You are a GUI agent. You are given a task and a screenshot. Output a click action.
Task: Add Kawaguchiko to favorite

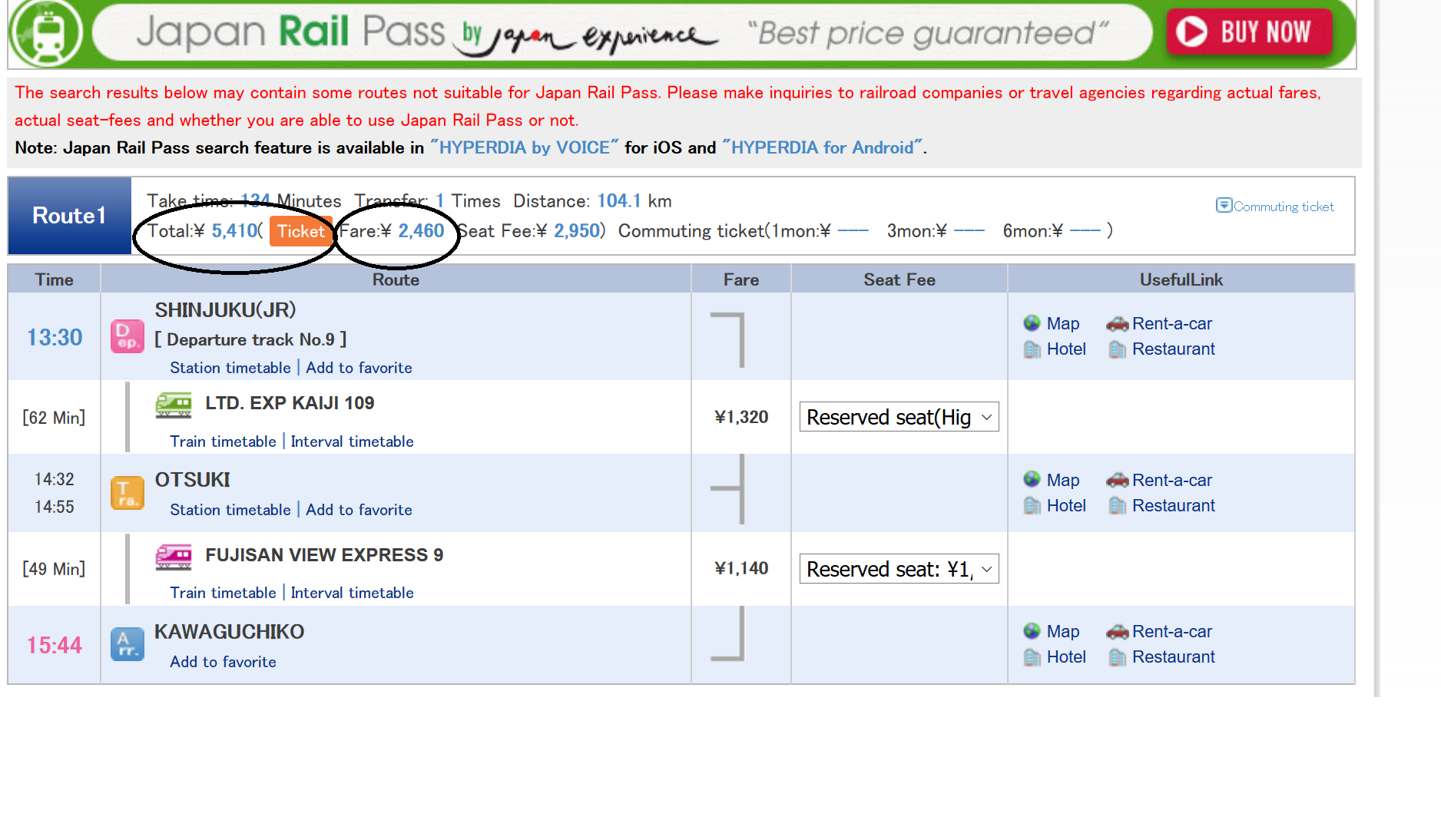coord(223,662)
